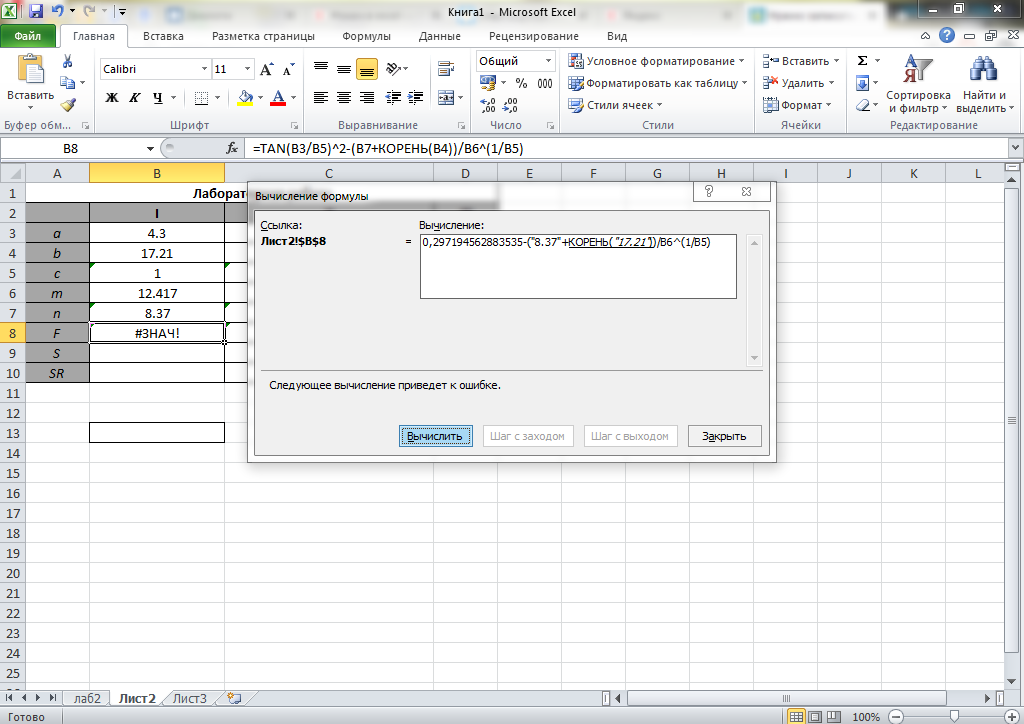1024x724 pixels.
Task: Click the Format Painter brush icon
Action: (x=67, y=104)
